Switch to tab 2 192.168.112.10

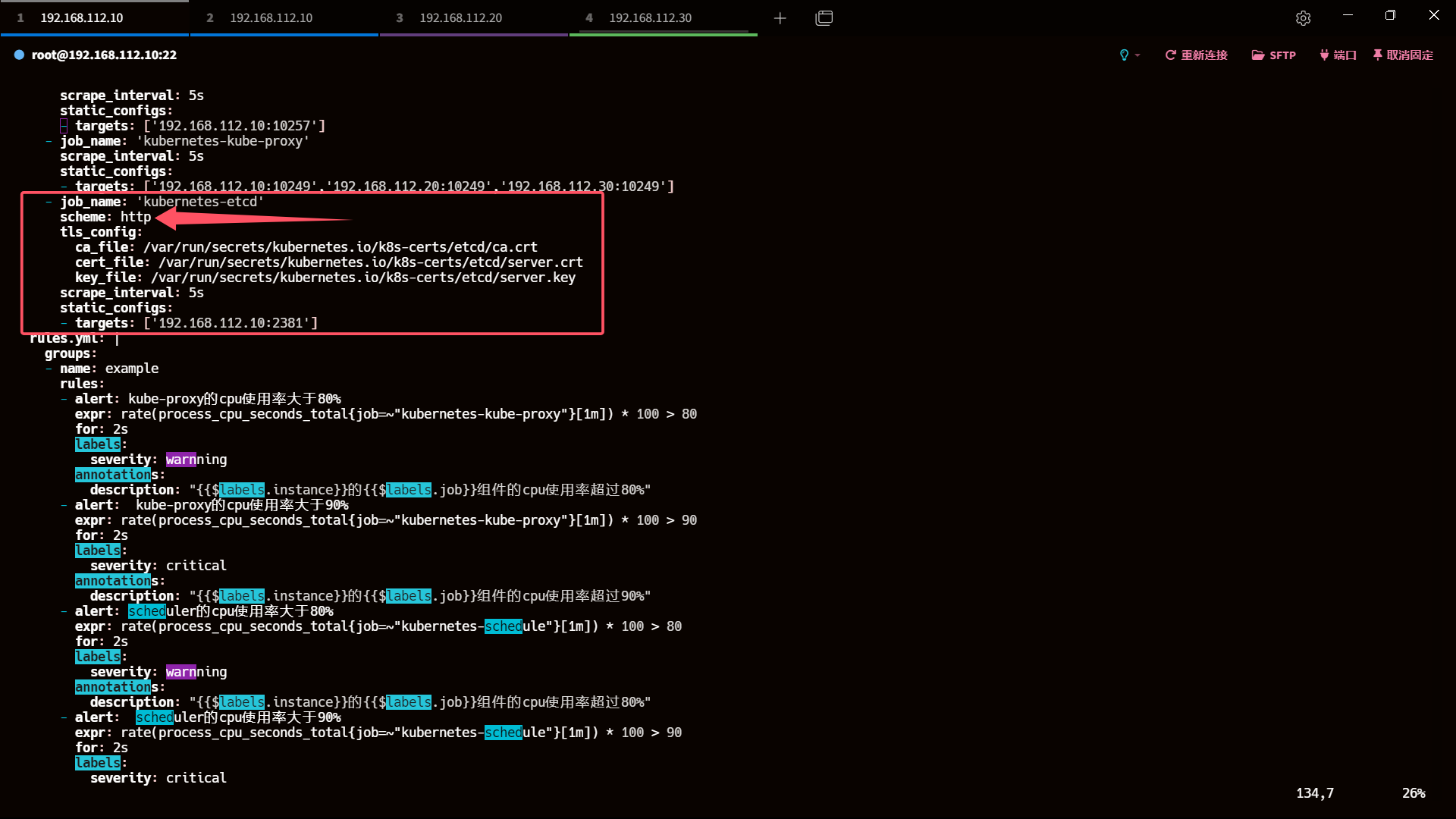point(271,17)
